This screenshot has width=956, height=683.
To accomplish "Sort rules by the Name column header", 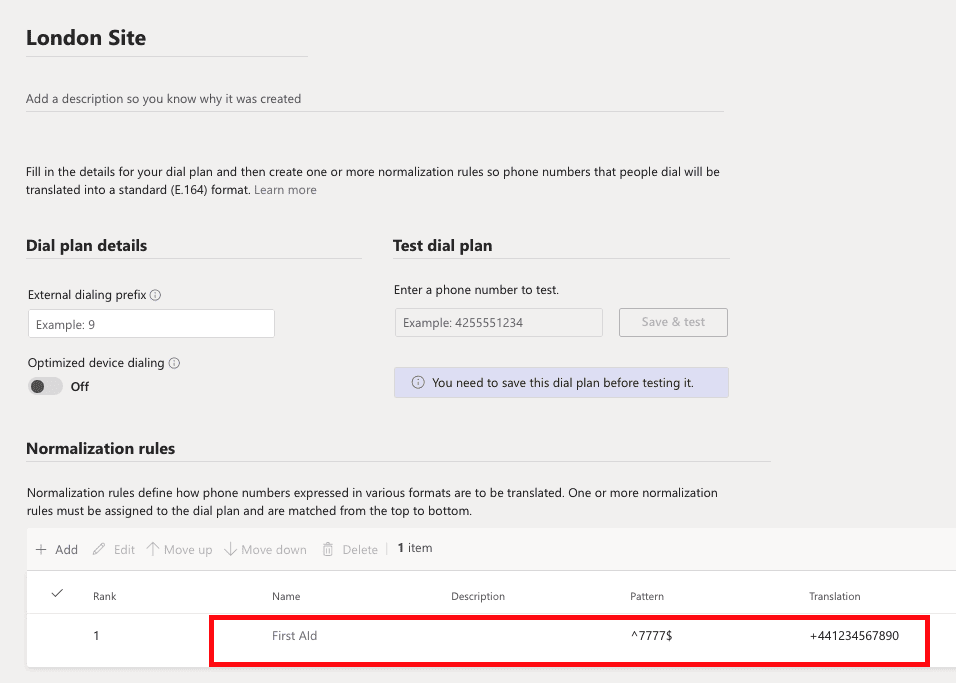I will point(286,596).
